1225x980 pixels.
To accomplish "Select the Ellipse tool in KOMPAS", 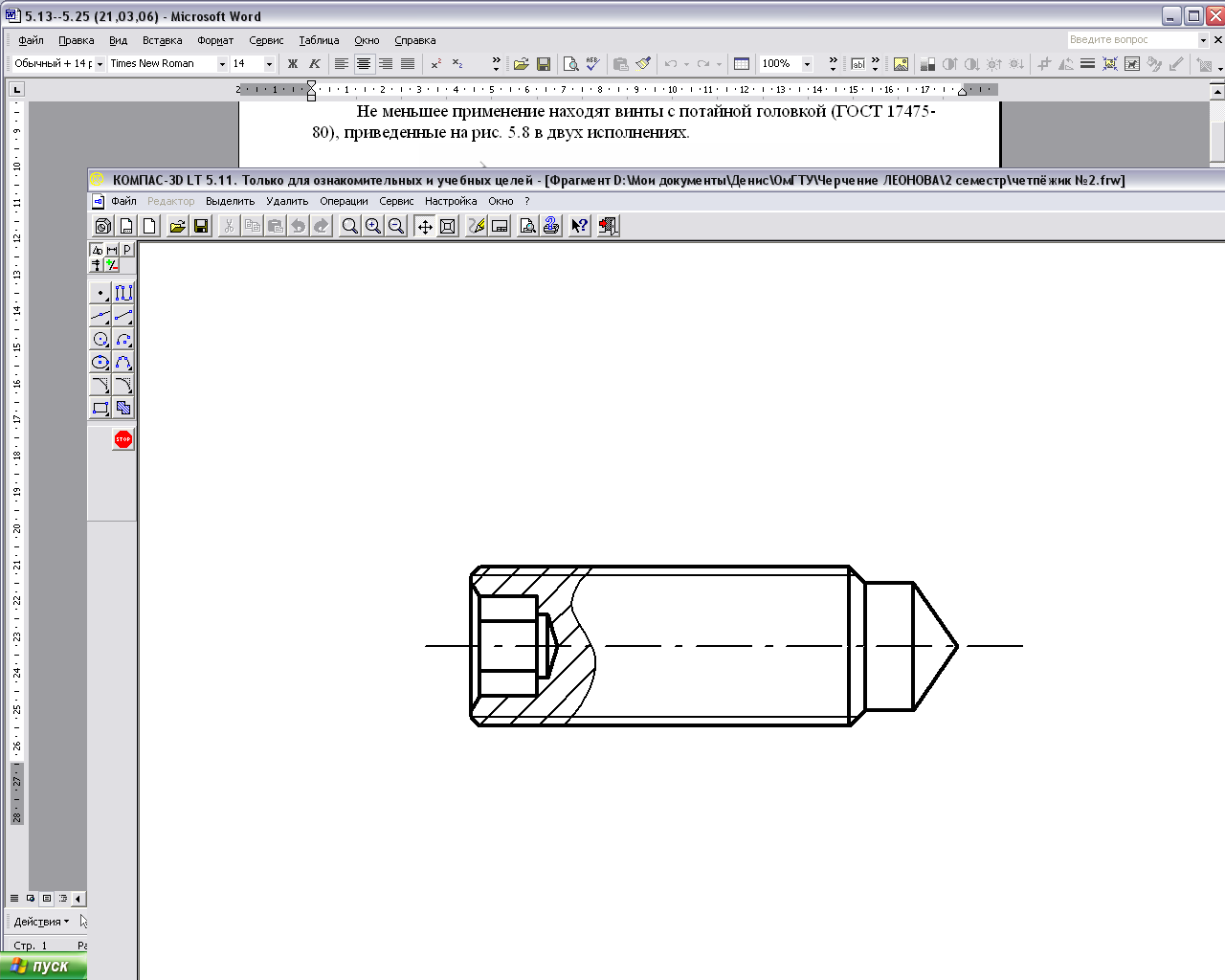I will coord(100,362).
